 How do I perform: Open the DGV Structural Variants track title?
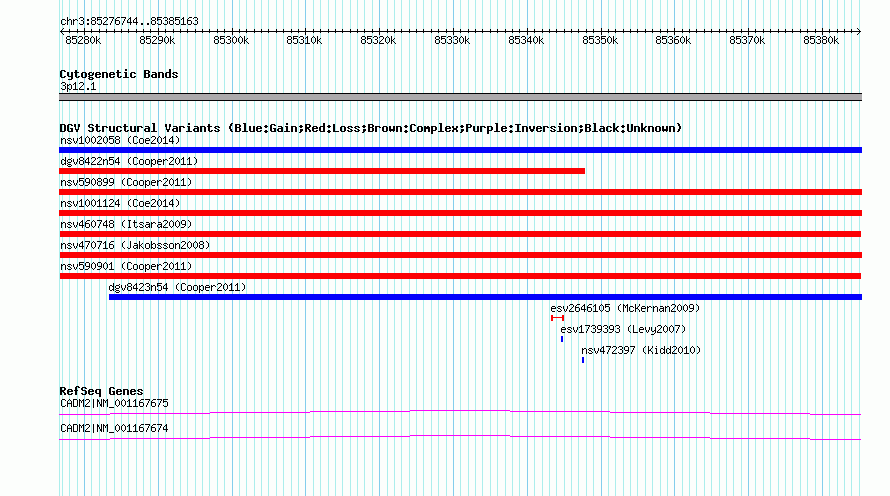pos(371,128)
